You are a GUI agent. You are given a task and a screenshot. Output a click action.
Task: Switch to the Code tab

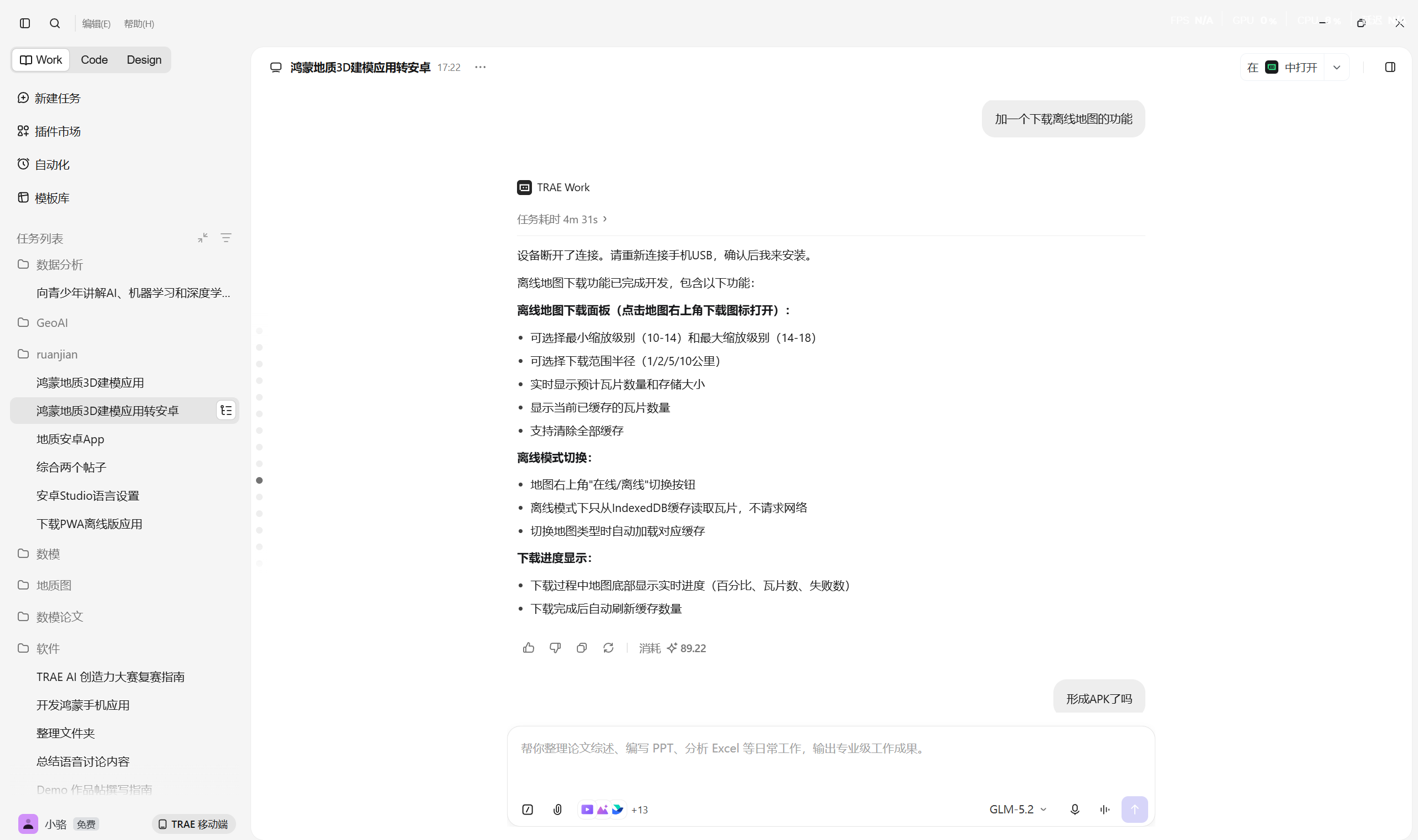94,60
